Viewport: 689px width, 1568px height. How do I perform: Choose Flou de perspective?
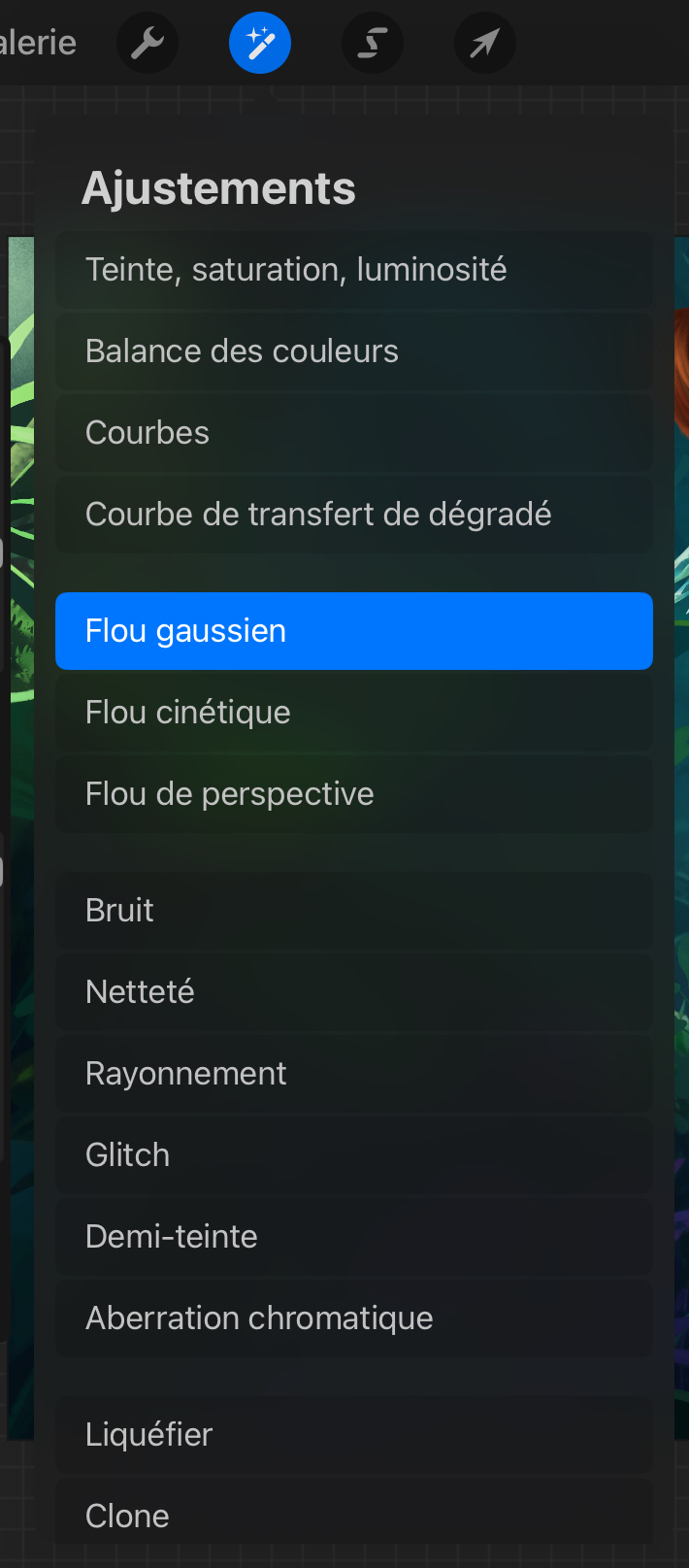354,794
